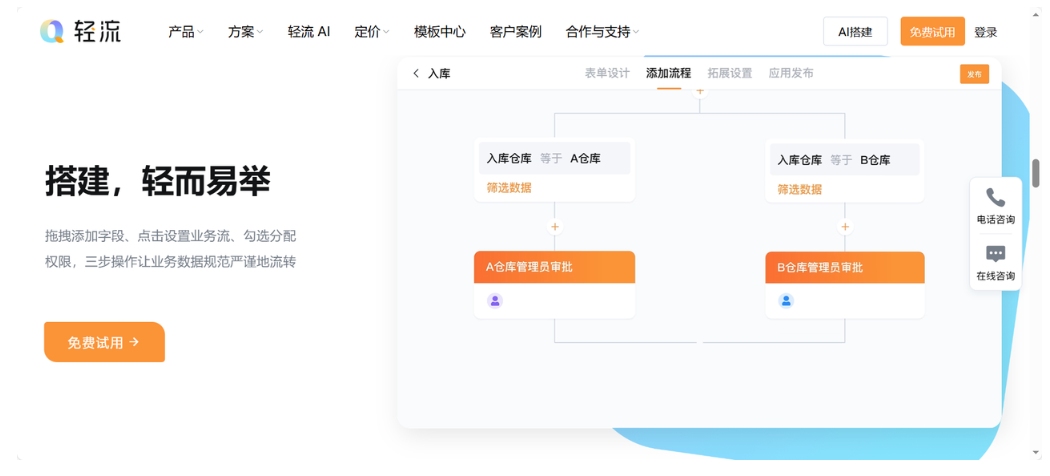Click the back arrow next to 入库
Screen dimensions: 1050x476
pyautogui.click(x=416, y=74)
